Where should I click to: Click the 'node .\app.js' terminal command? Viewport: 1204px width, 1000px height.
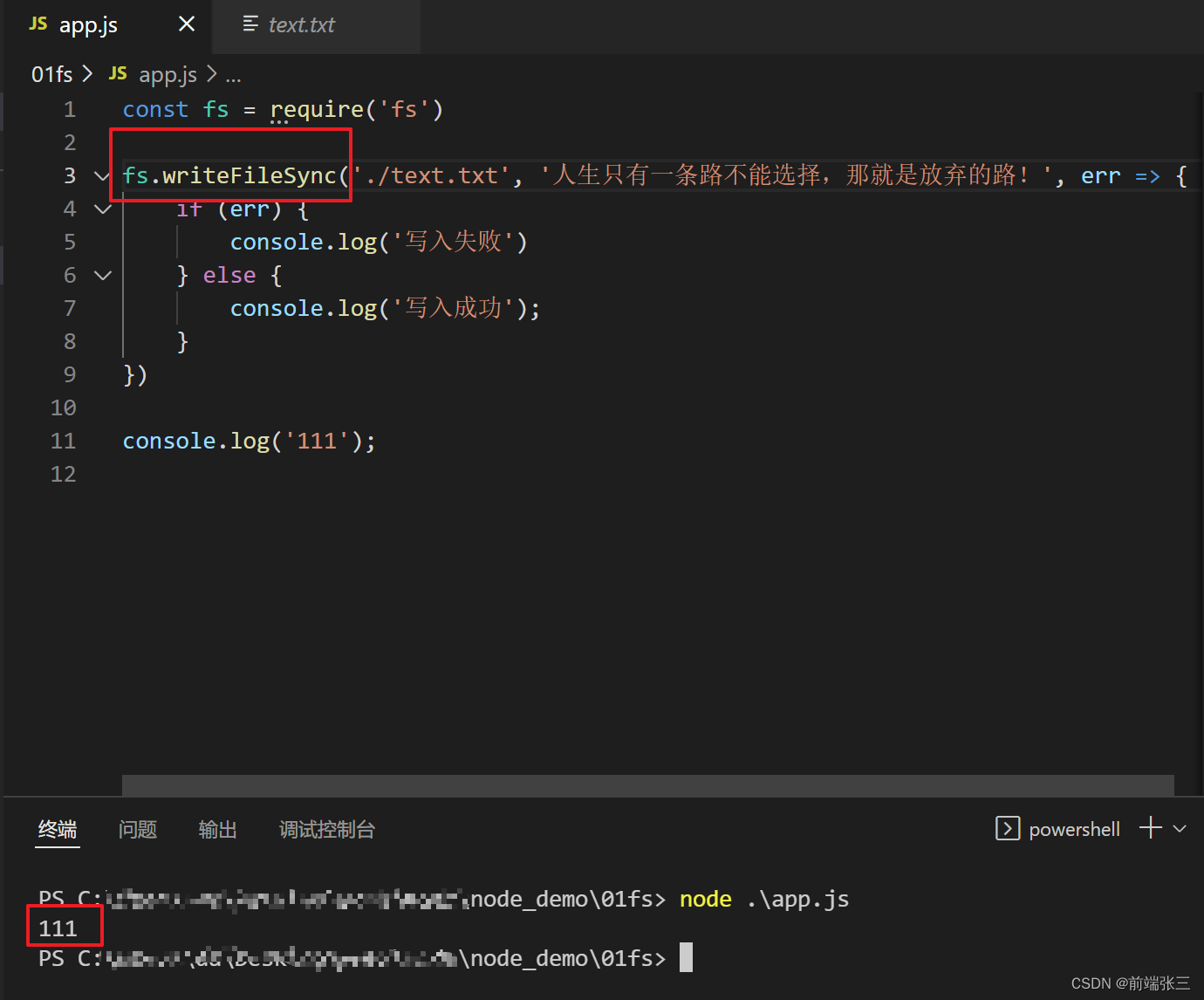[764, 899]
